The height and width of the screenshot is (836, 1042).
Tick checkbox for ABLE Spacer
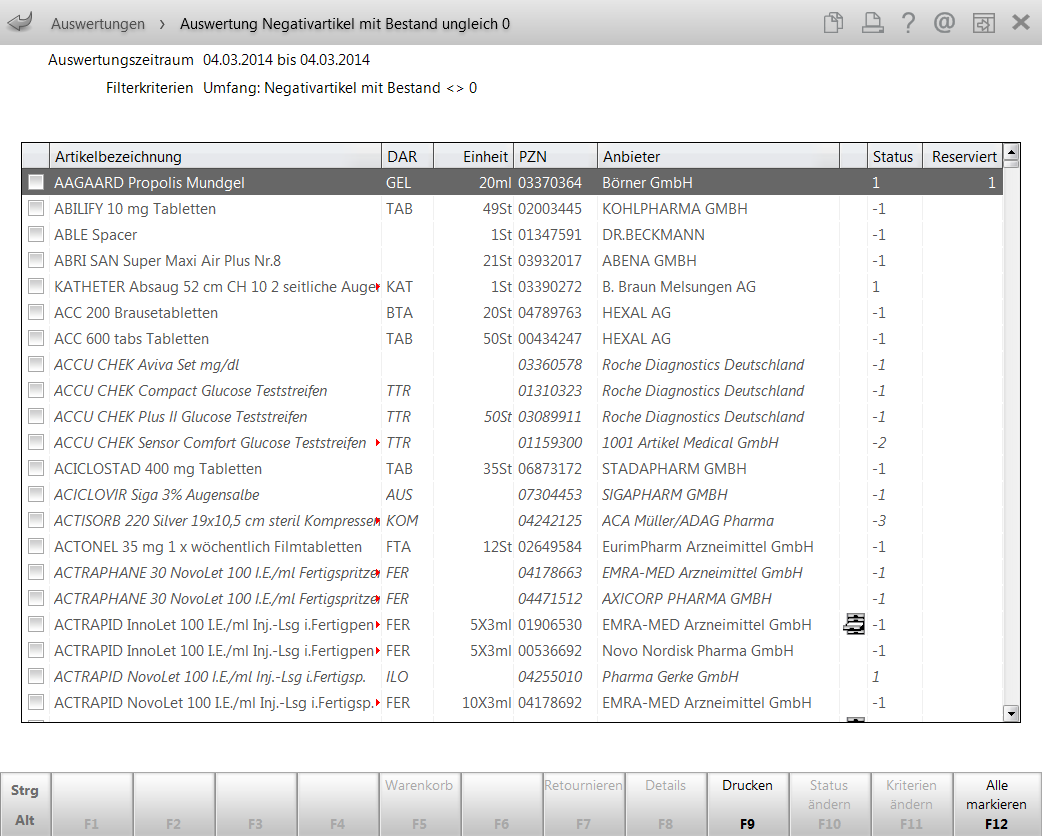coord(36,234)
